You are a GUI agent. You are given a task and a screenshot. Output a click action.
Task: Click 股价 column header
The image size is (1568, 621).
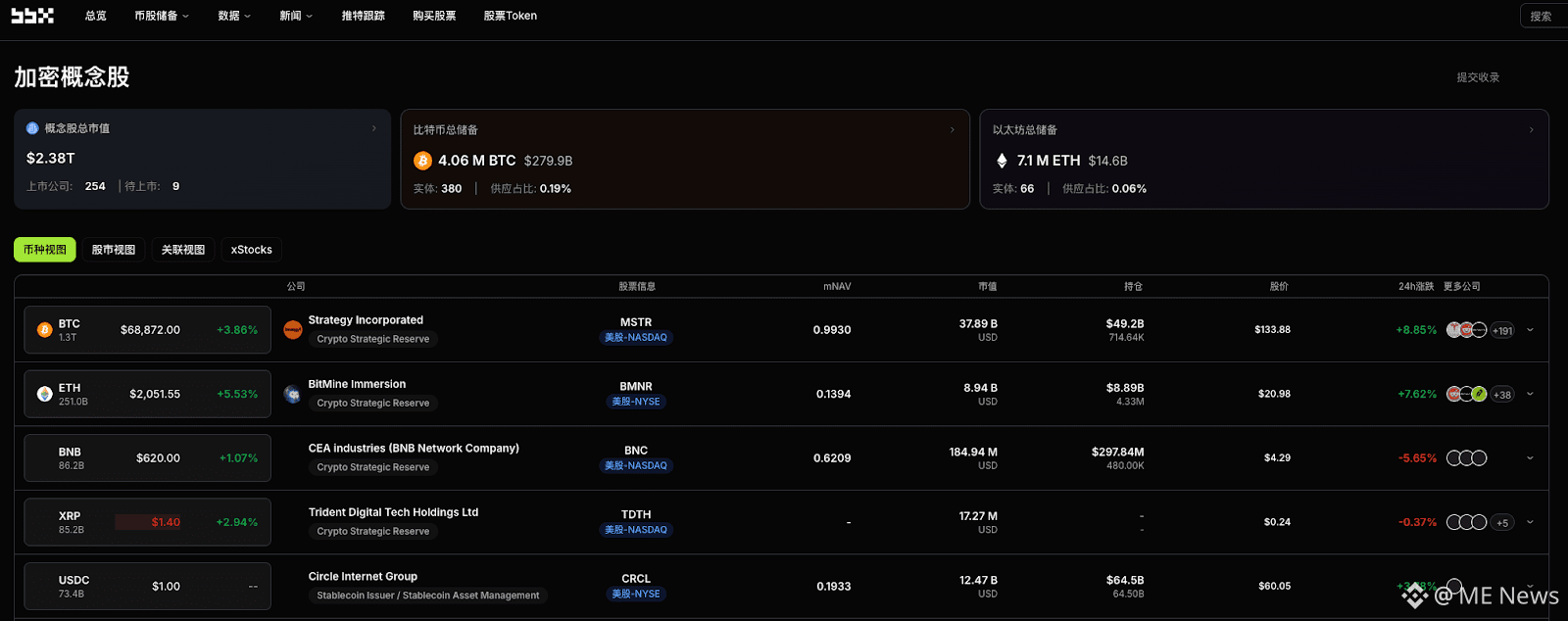[1279, 287]
